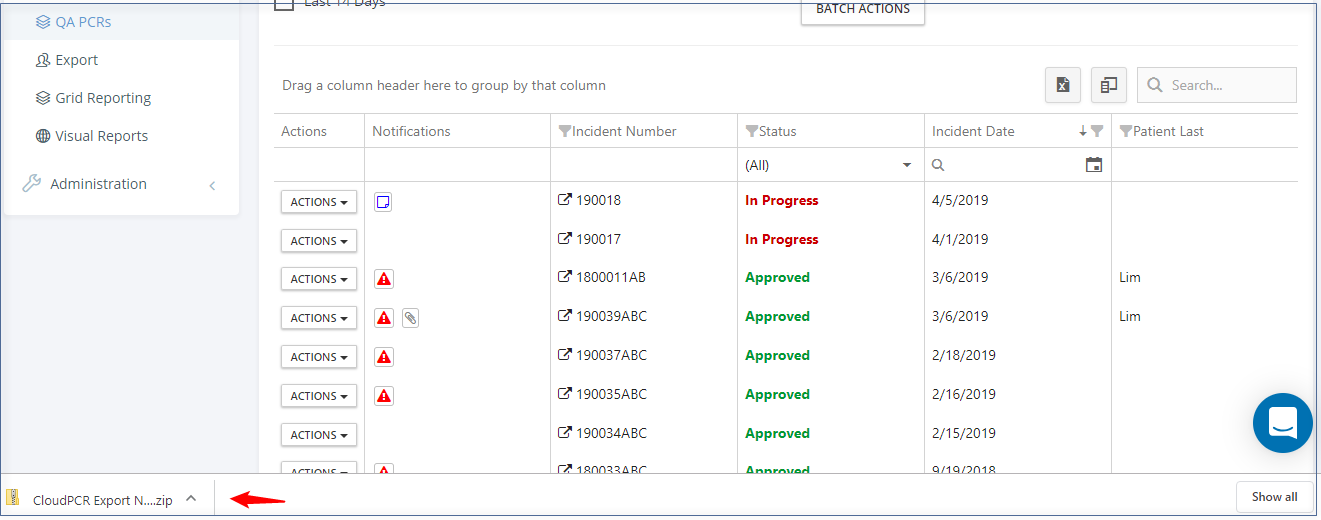This screenshot has height=520, width=1321.
Task: Click warning icon for incident 190037ABC
Action: pyautogui.click(x=383, y=357)
